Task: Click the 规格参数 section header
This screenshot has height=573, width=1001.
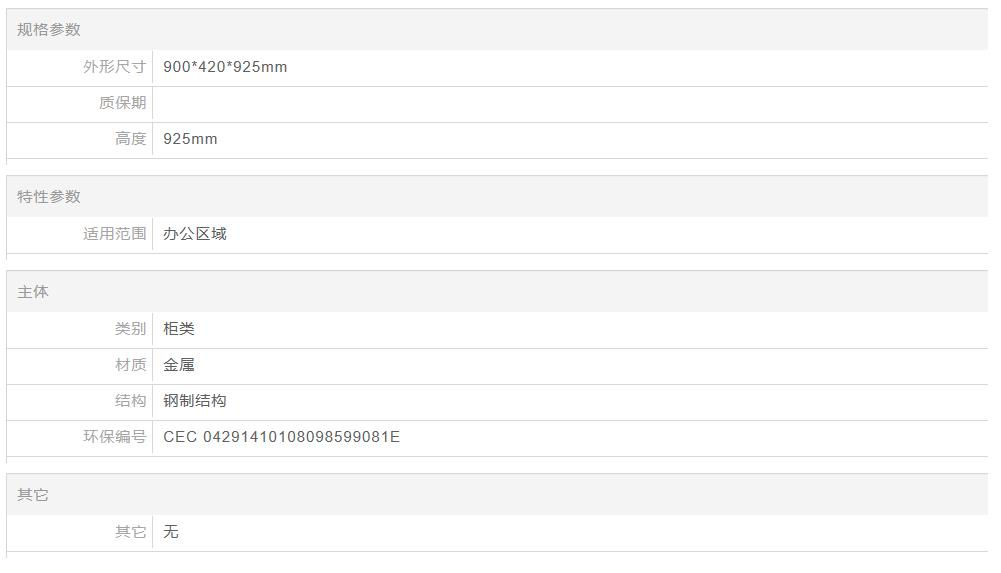Action: point(49,30)
